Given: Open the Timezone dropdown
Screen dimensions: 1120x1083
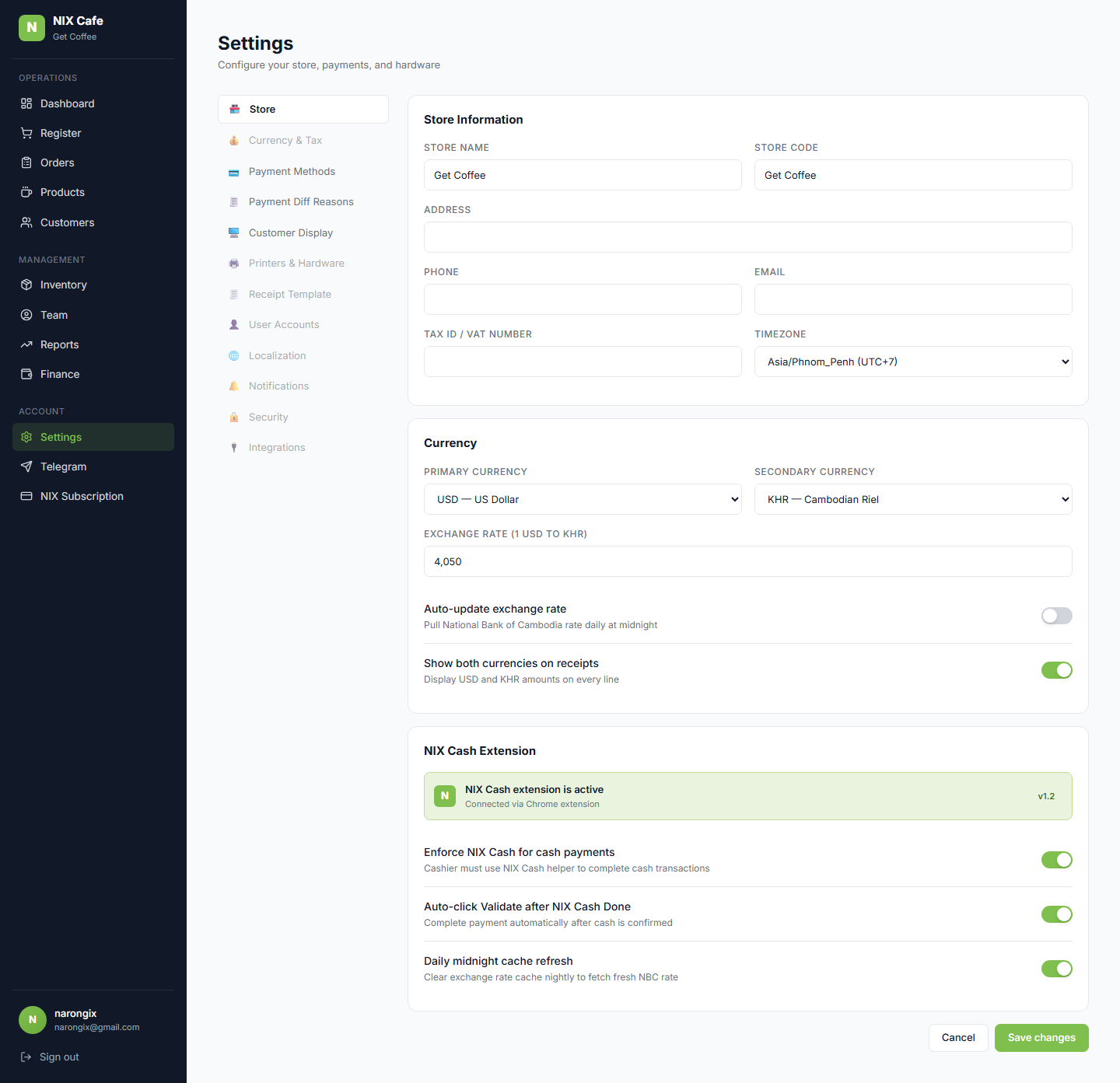Looking at the screenshot, I should 912,362.
